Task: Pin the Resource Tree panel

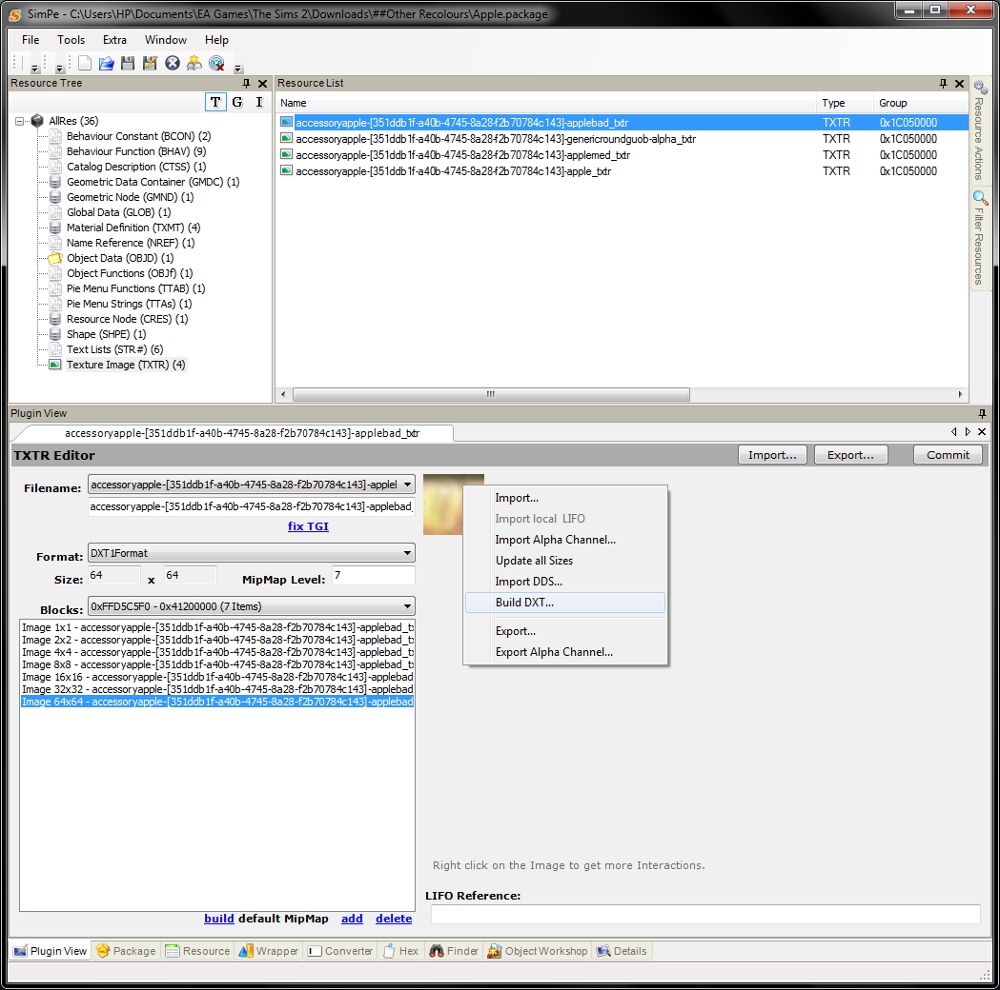Action: click(247, 84)
